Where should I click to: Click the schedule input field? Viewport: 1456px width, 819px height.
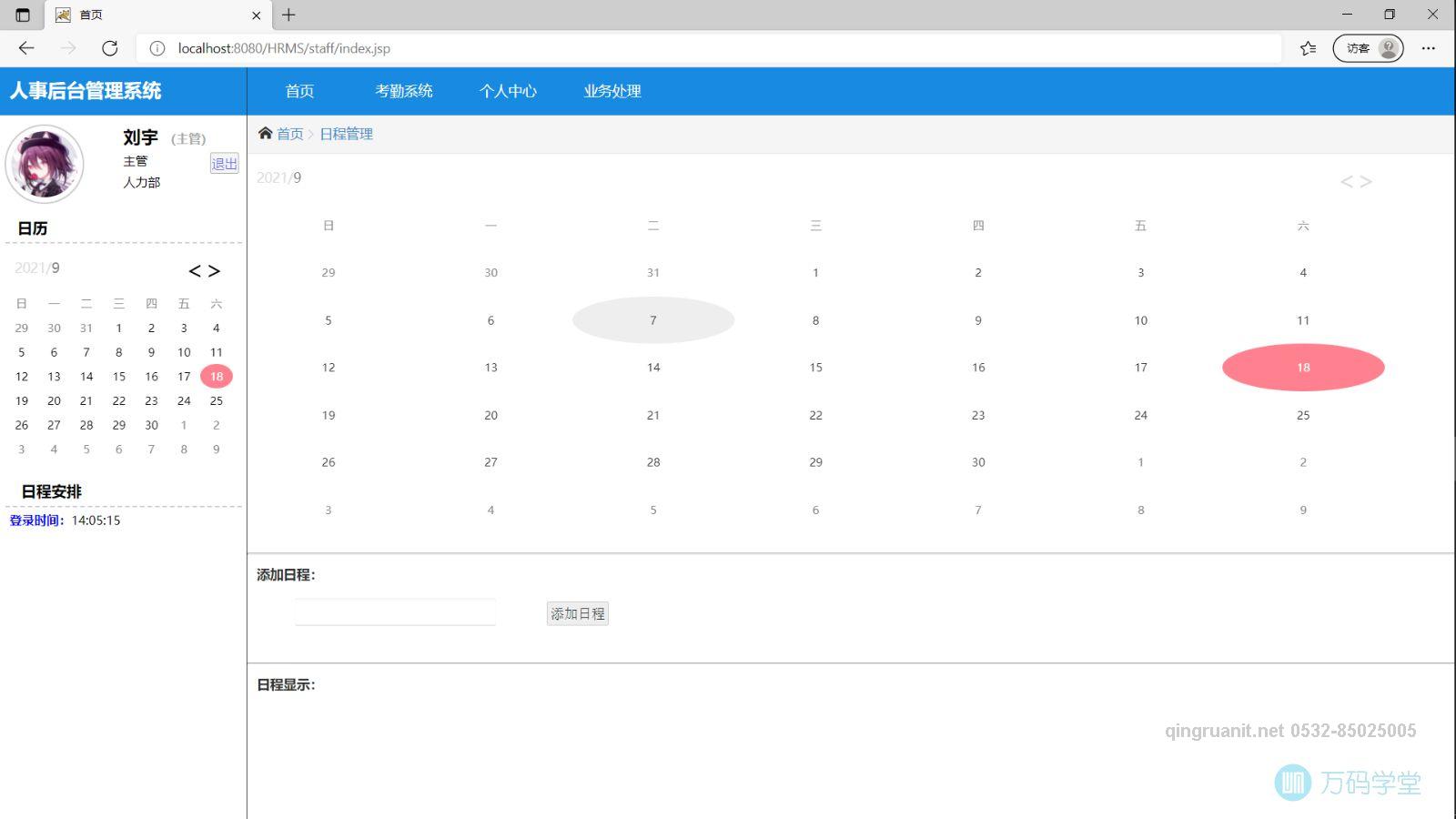click(394, 611)
